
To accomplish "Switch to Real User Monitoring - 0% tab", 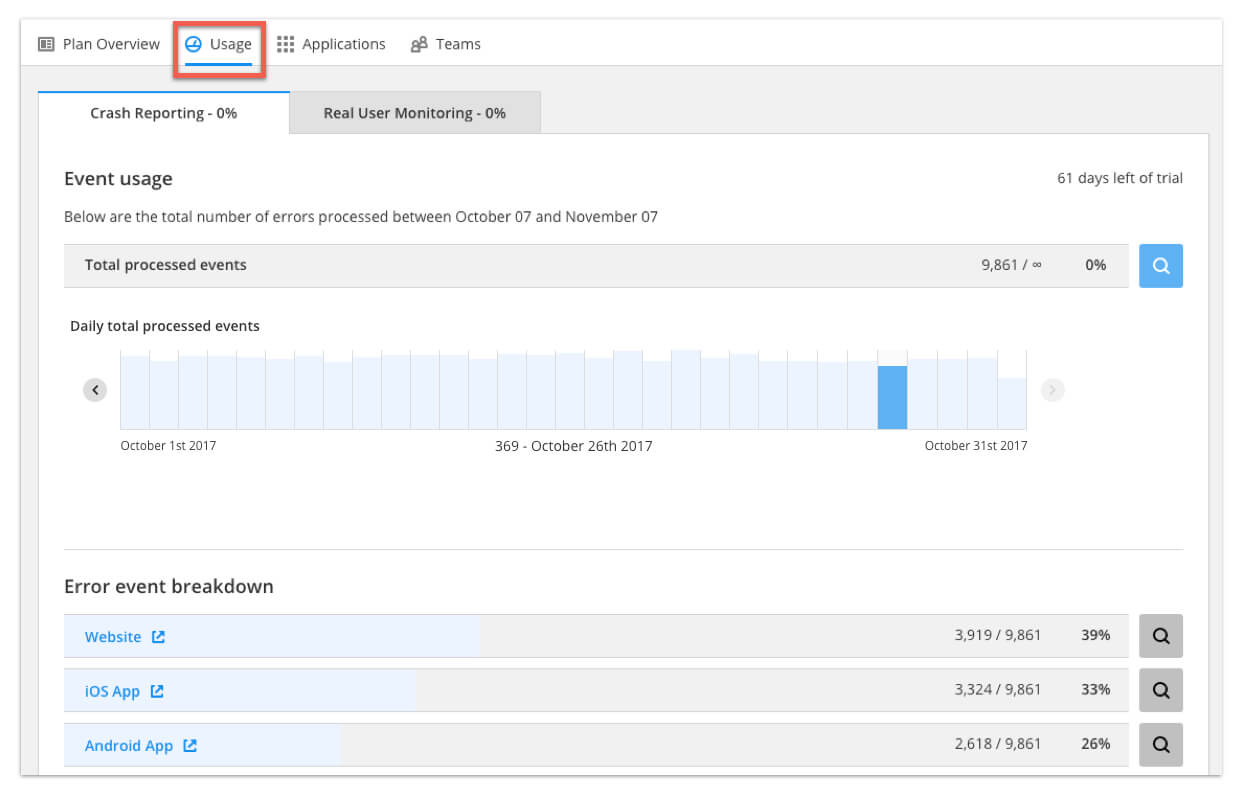I will point(414,113).
